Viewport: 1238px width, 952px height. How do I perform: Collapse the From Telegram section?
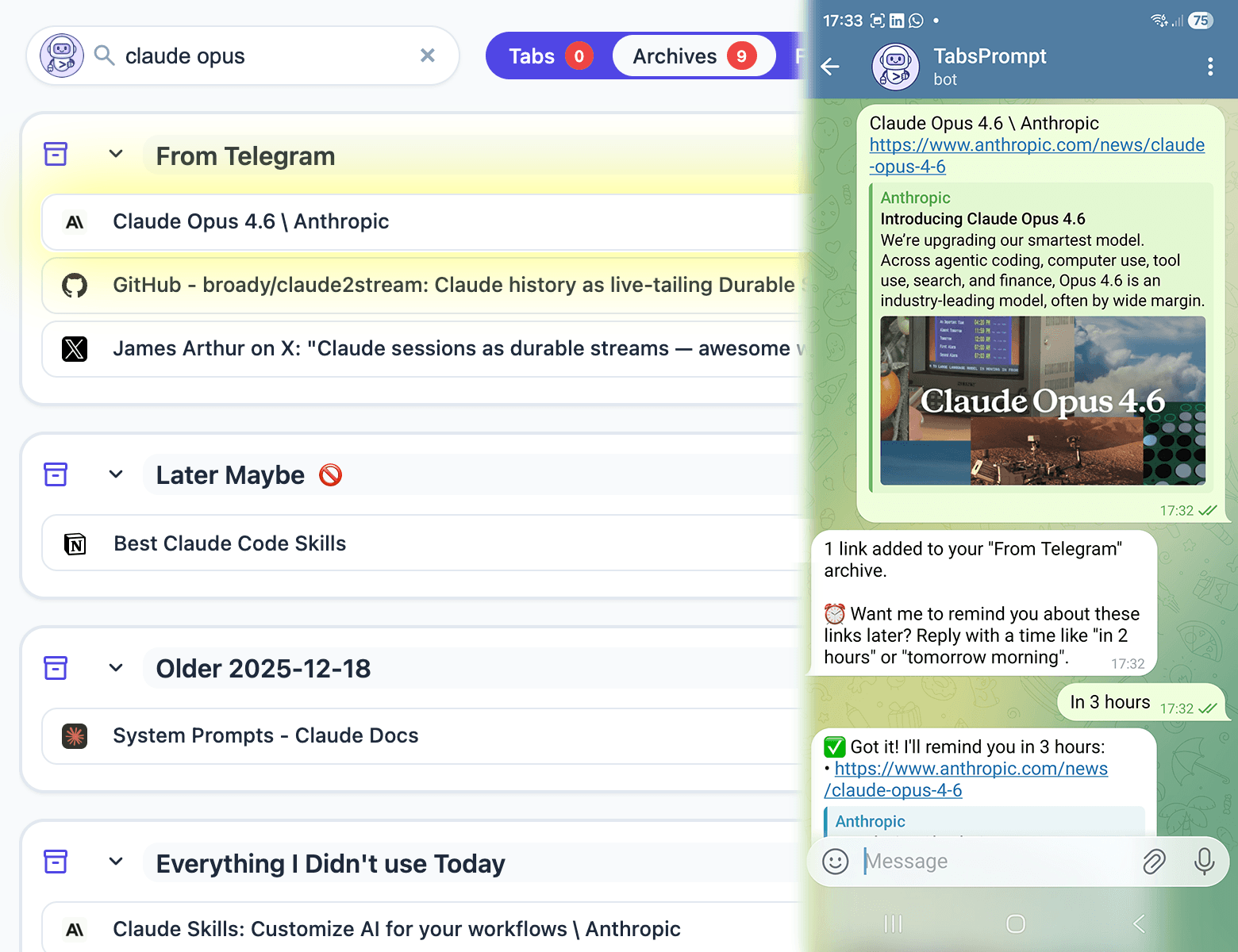(116, 154)
